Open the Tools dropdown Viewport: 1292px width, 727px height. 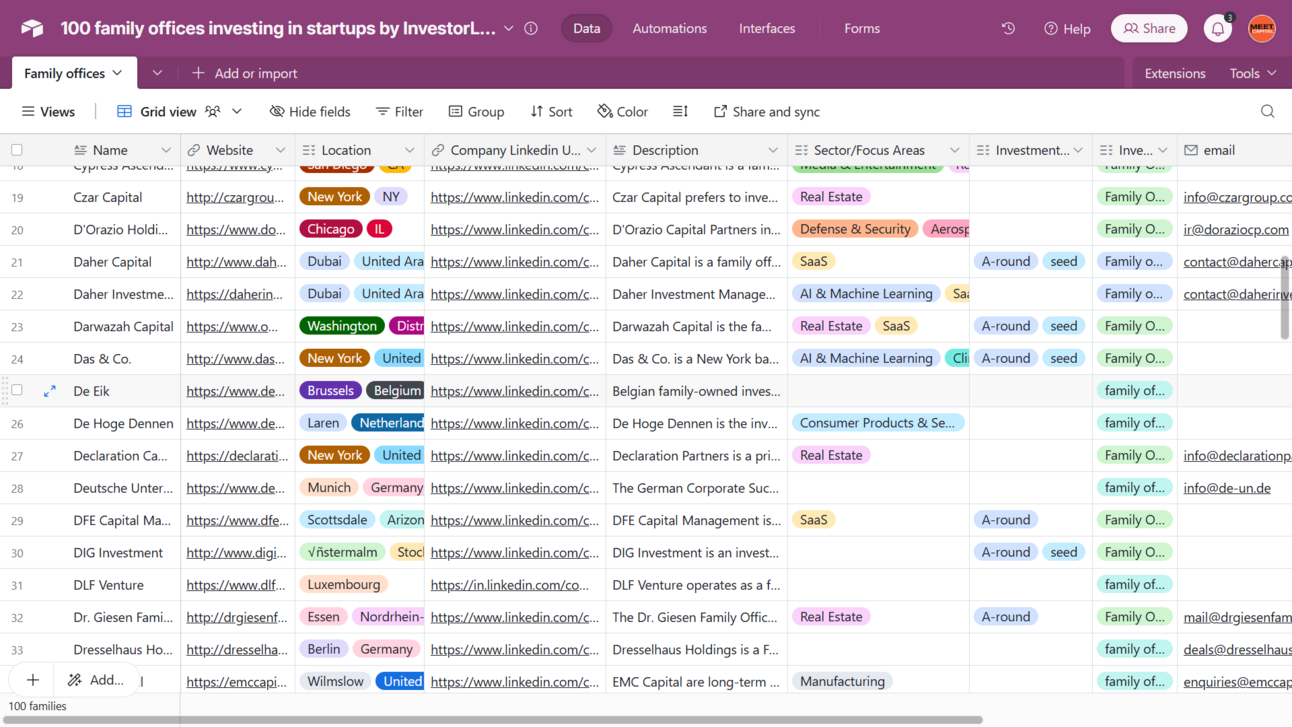(x=1251, y=73)
